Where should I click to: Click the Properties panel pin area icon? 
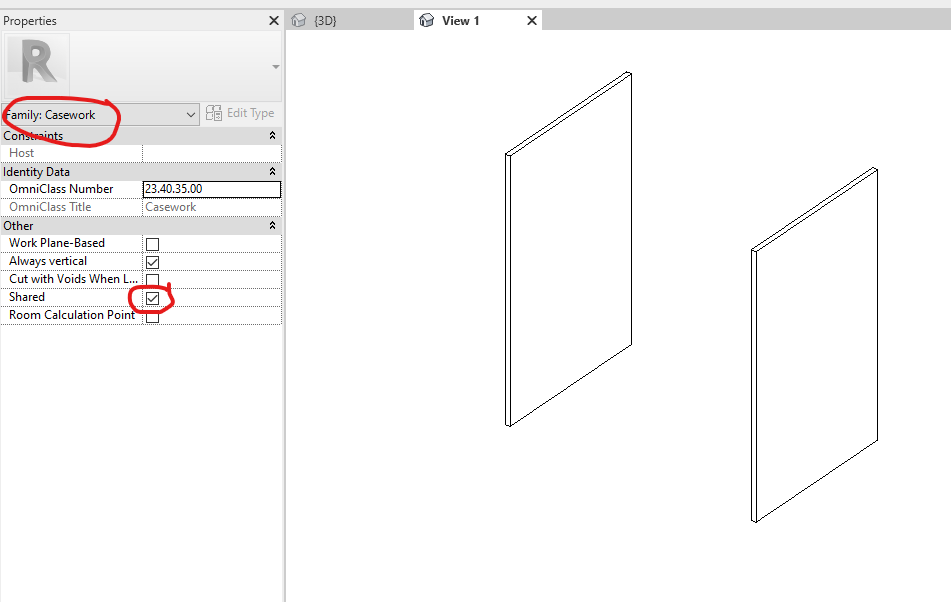[273, 20]
